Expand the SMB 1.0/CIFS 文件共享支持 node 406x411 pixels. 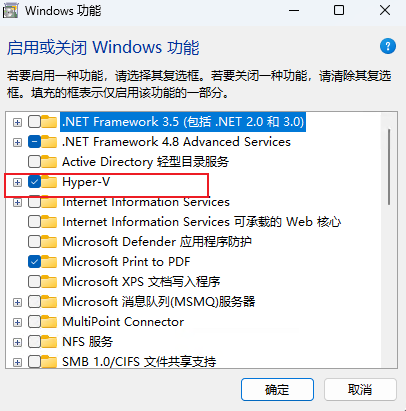(x=17, y=362)
